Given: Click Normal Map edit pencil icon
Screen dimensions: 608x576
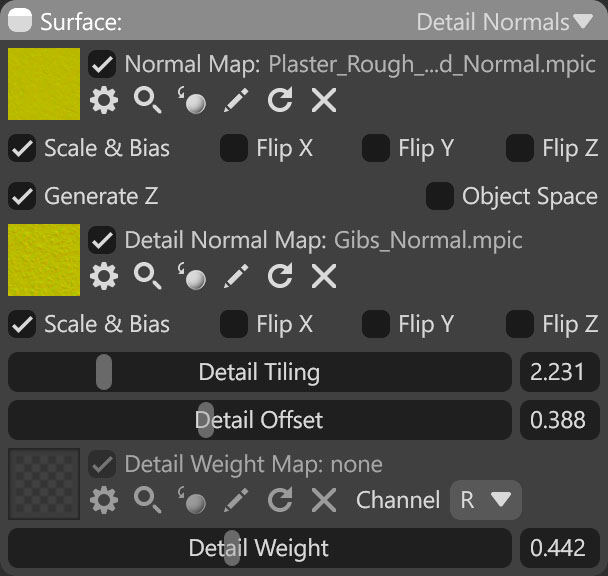Looking at the screenshot, I should coord(235,100).
